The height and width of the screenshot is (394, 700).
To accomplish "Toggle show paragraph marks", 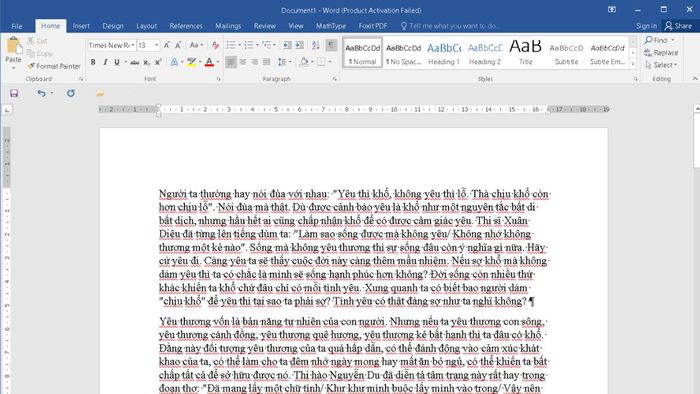I will (331, 45).
